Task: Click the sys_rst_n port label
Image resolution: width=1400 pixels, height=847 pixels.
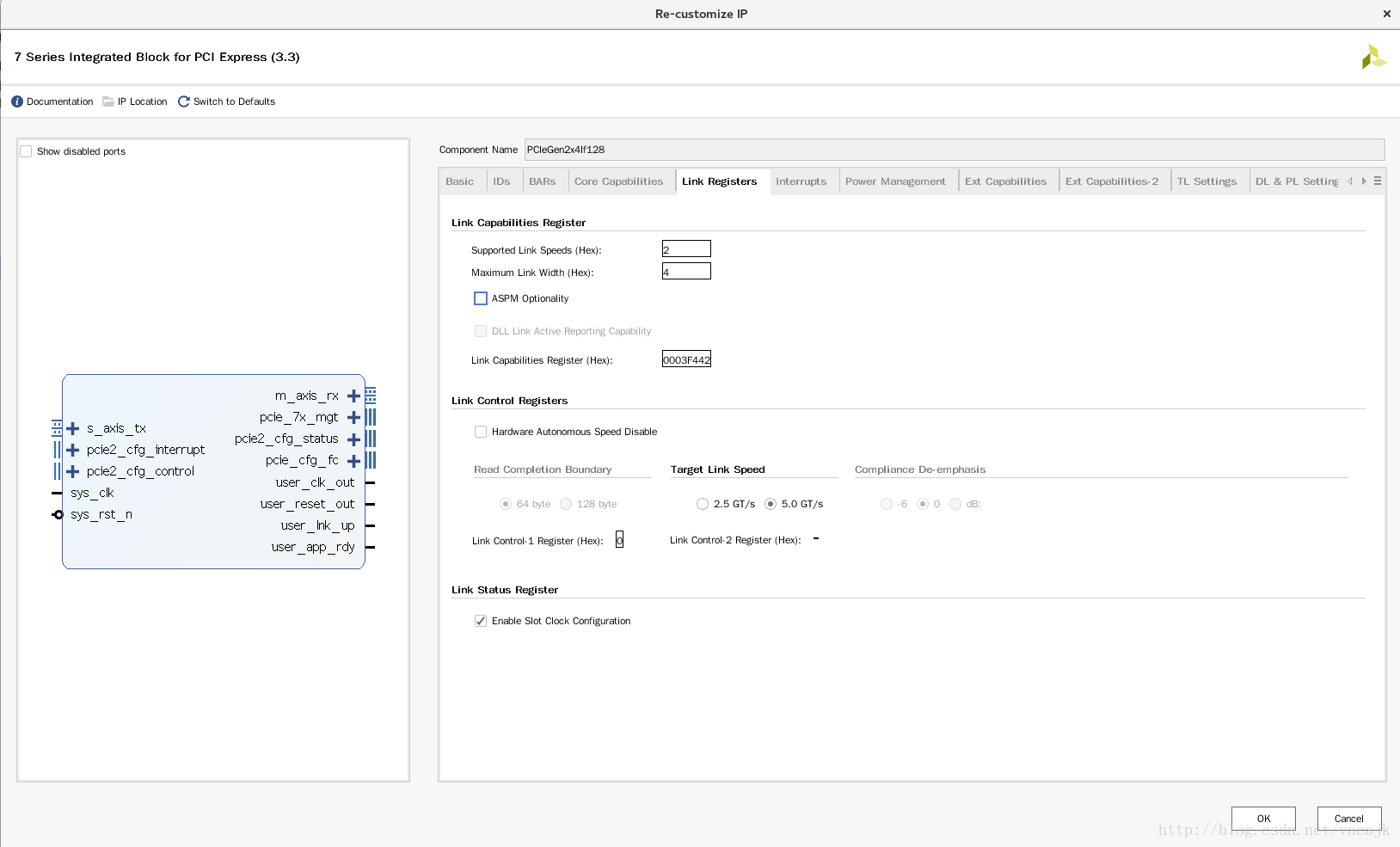Action: click(x=101, y=514)
